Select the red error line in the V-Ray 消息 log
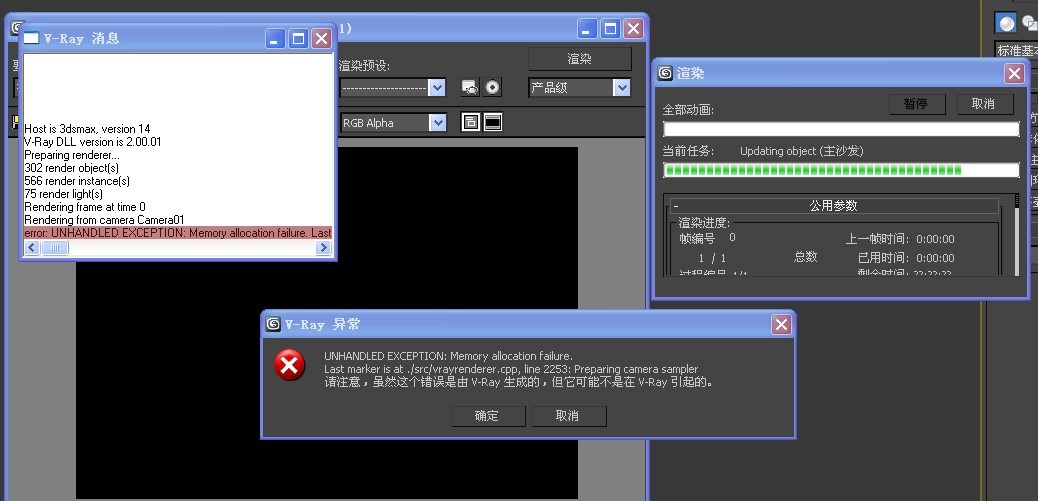The height and width of the screenshot is (501, 1038). pos(178,233)
